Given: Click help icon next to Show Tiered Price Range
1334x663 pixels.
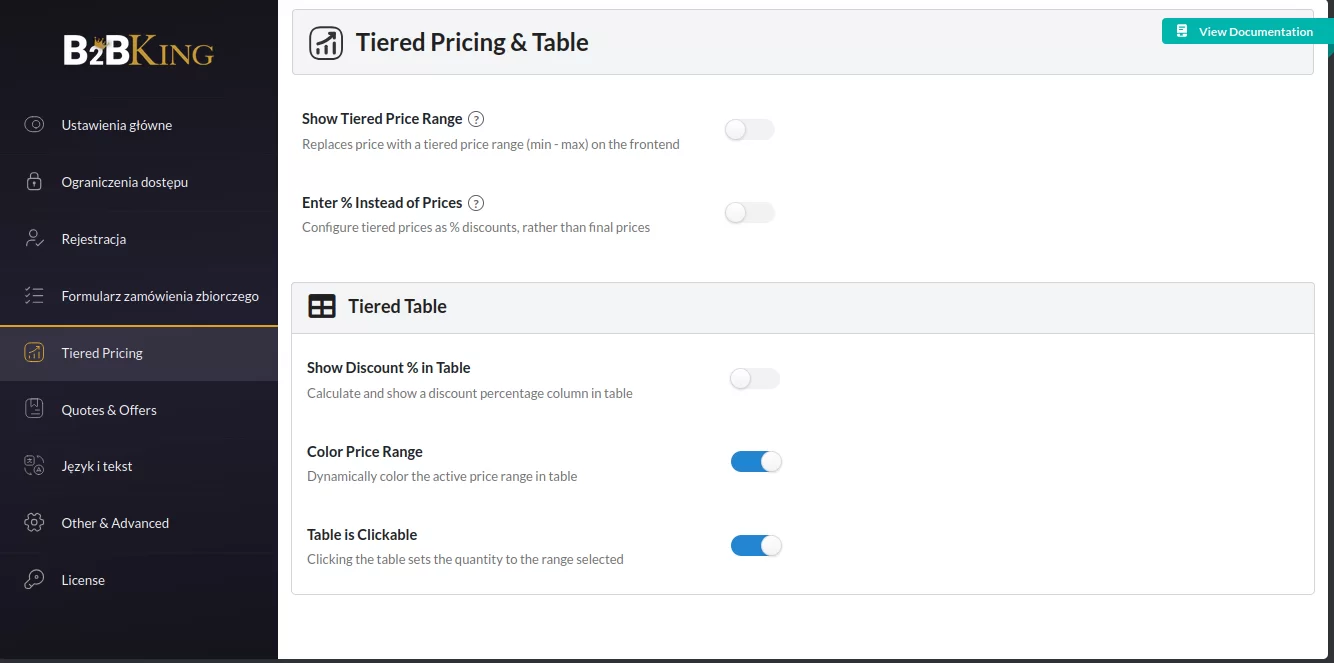Looking at the screenshot, I should [476, 119].
